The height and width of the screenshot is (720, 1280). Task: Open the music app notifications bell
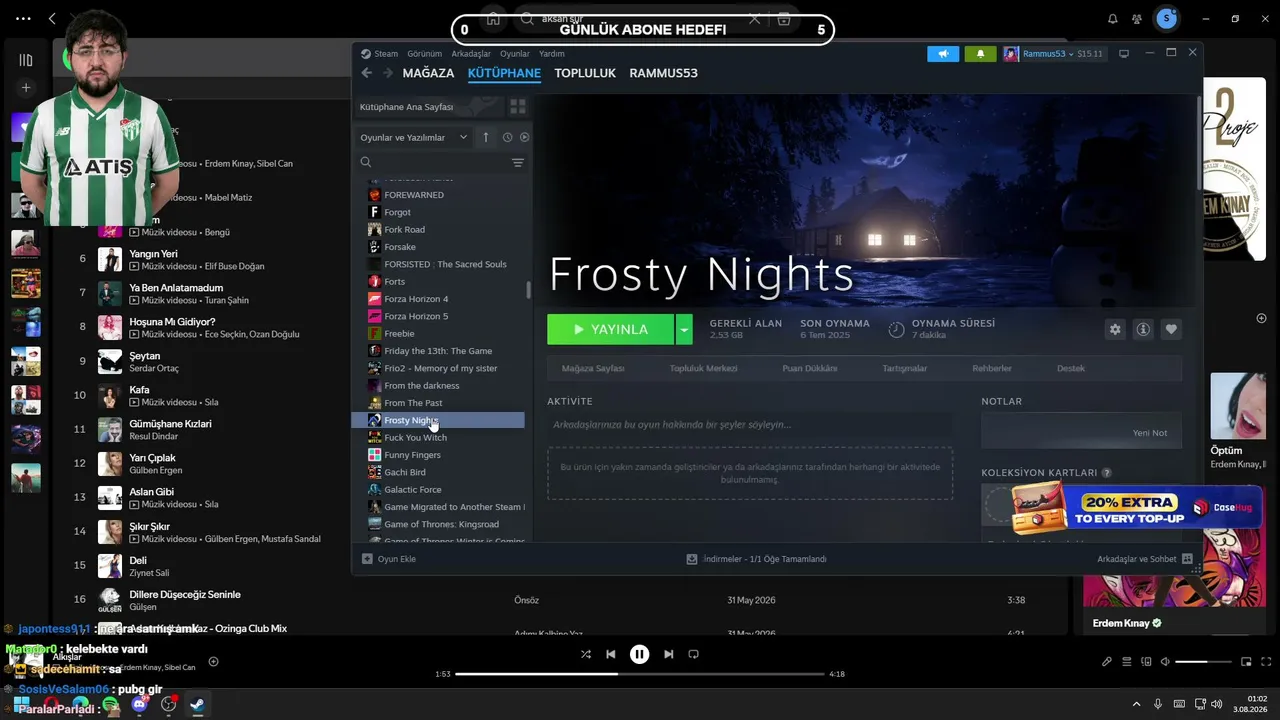[x=1113, y=19]
